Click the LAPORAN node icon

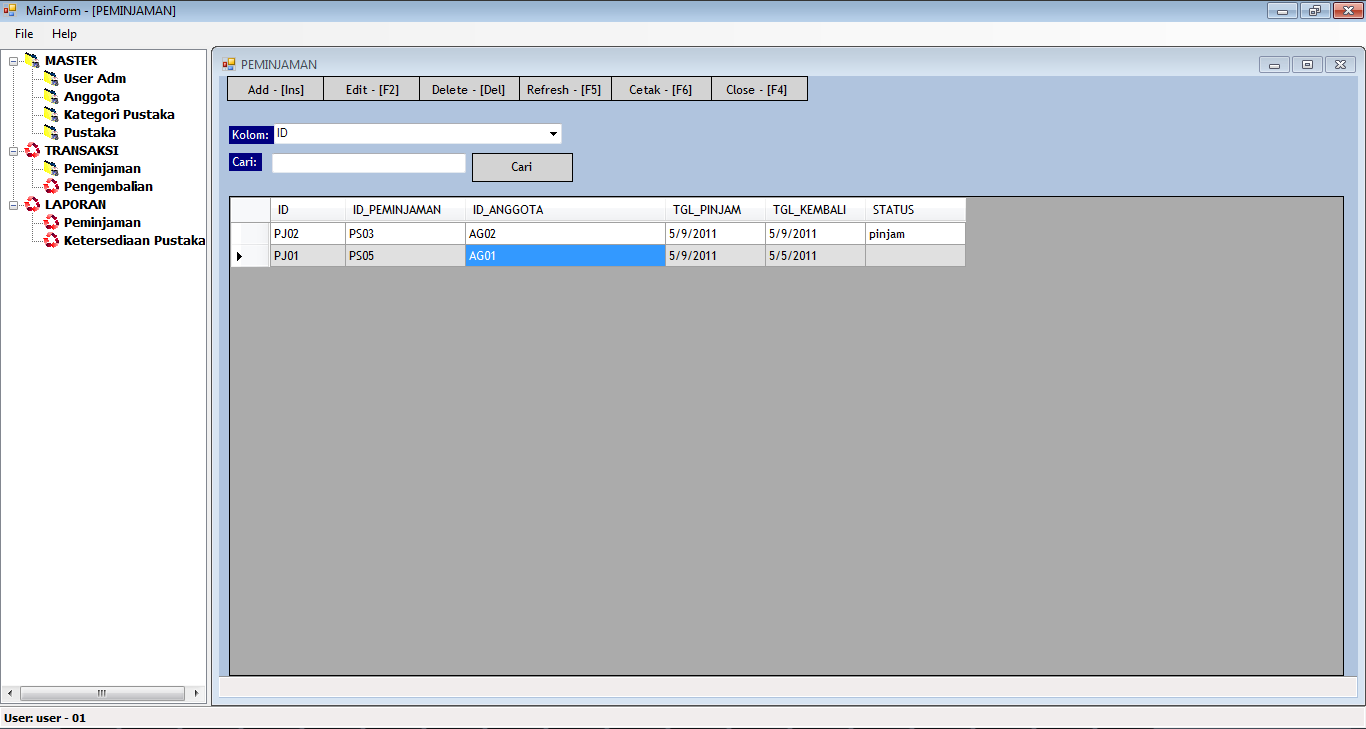click(x=32, y=205)
